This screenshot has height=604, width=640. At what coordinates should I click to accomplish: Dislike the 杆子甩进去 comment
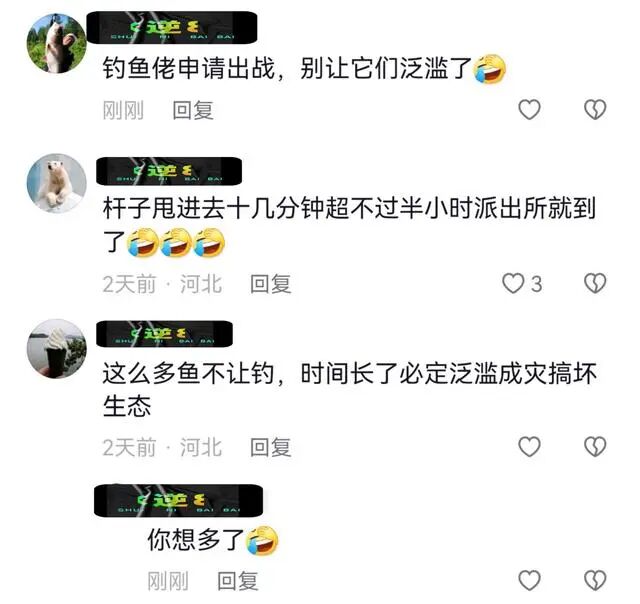[595, 283]
